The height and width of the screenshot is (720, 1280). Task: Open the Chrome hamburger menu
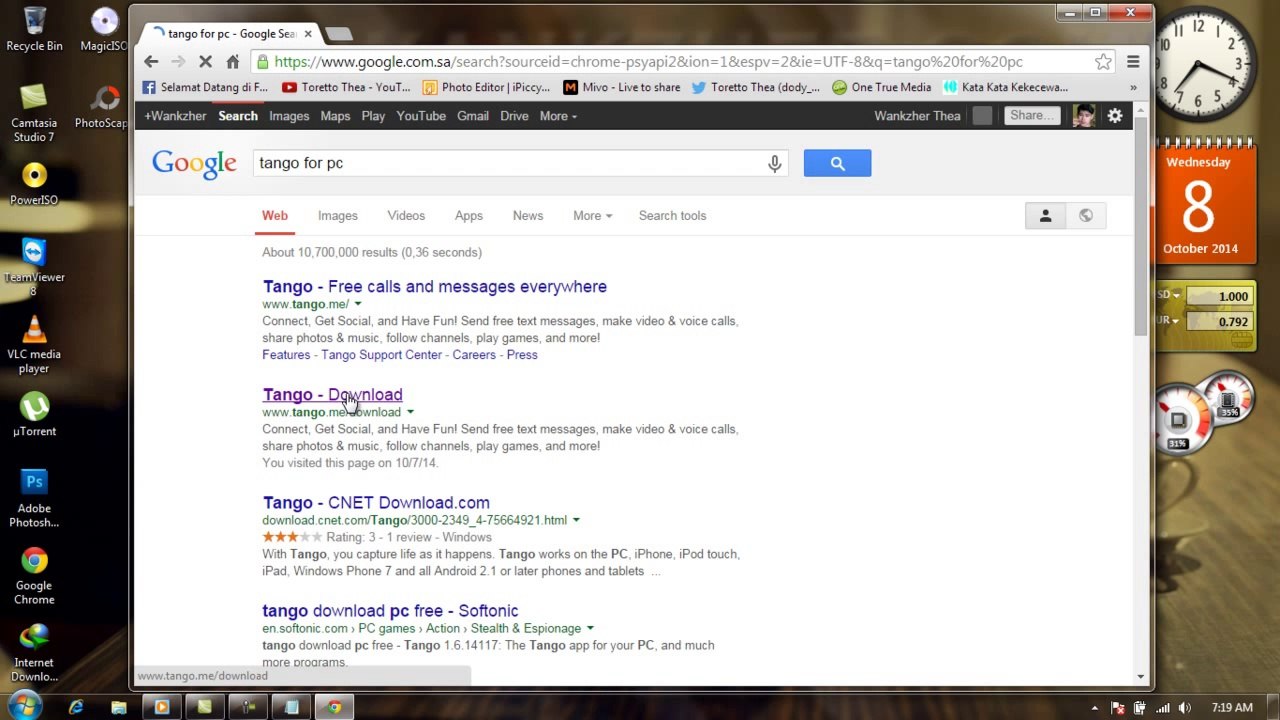[1133, 62]
